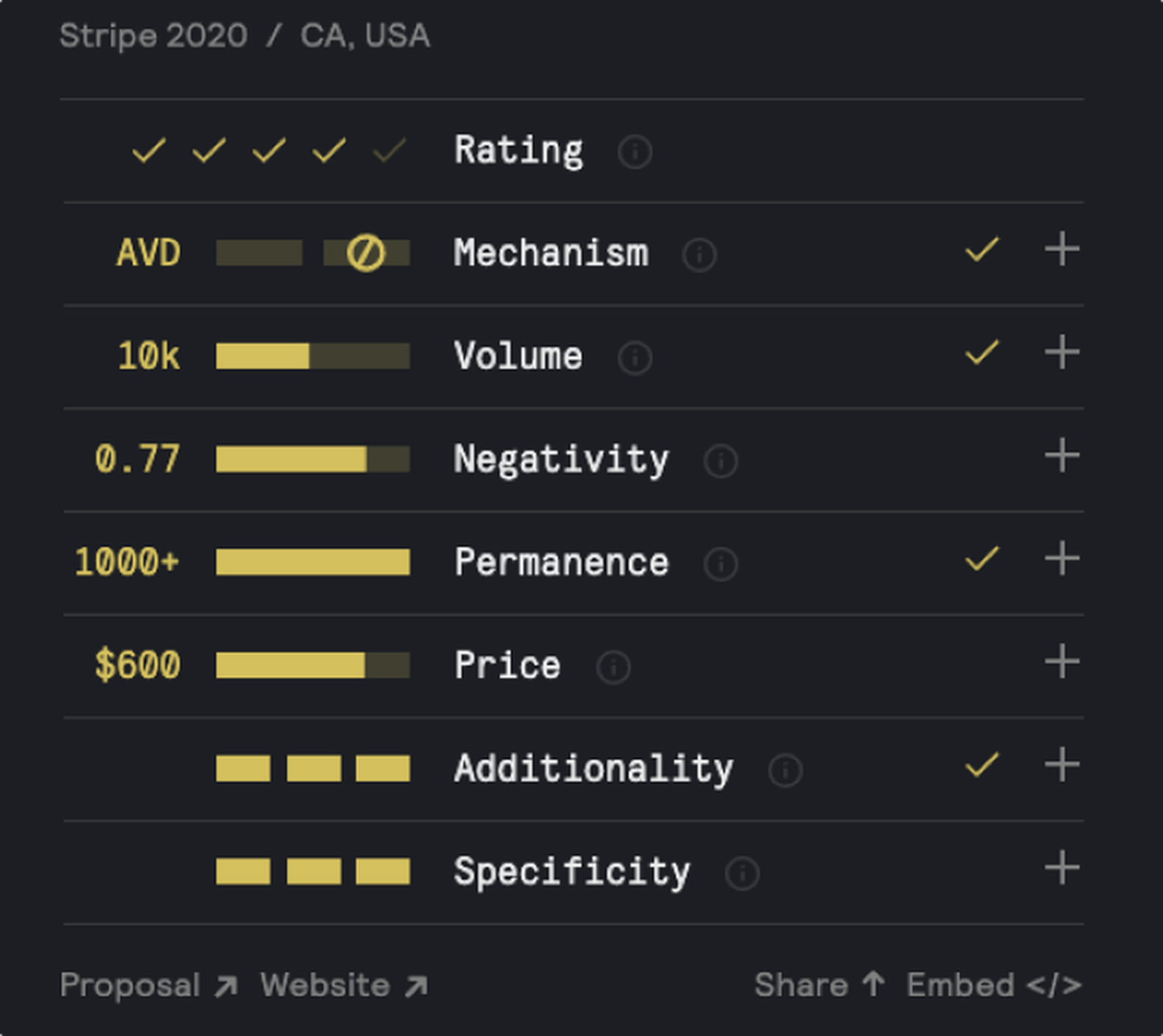Open the Mechanism info tooltip
This screenshot has width=1163, height=1036.
[x=699, y=255]
